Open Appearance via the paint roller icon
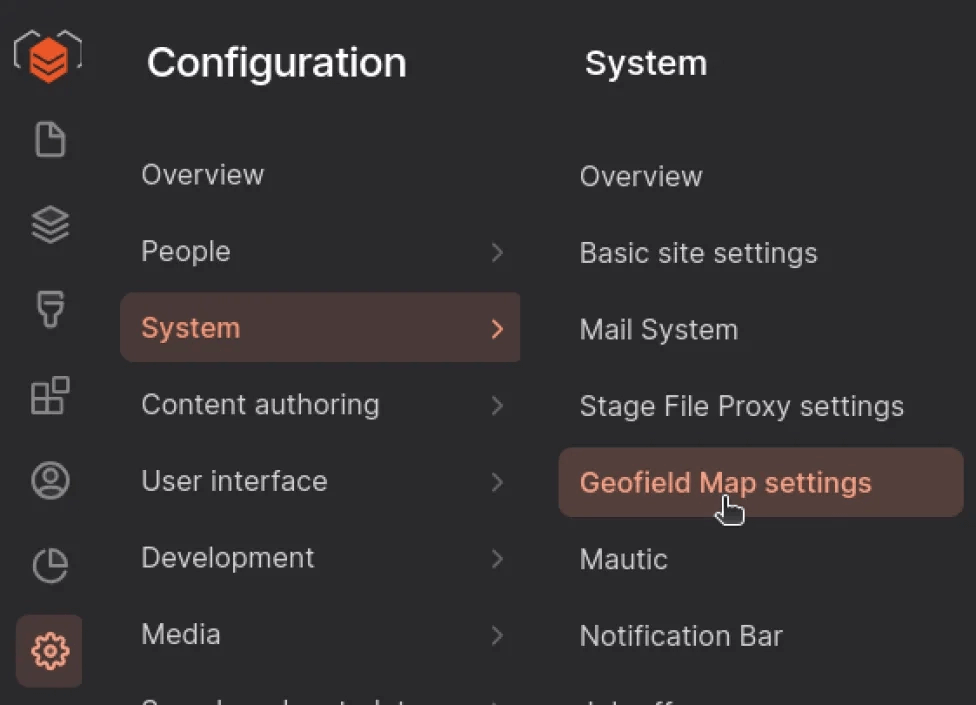Image resolution: width=976 pixels, height=705 pixels. (x=48, y=311)
